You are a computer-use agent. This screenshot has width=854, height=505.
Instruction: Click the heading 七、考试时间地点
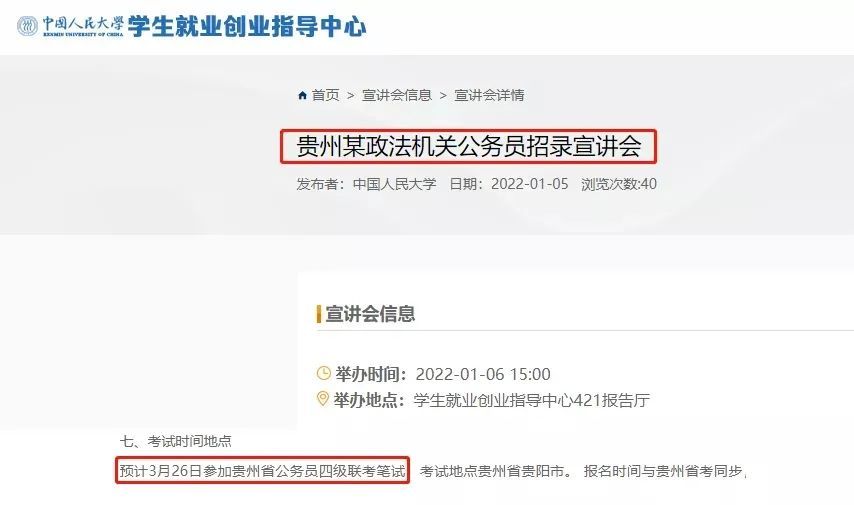[175, 441]
